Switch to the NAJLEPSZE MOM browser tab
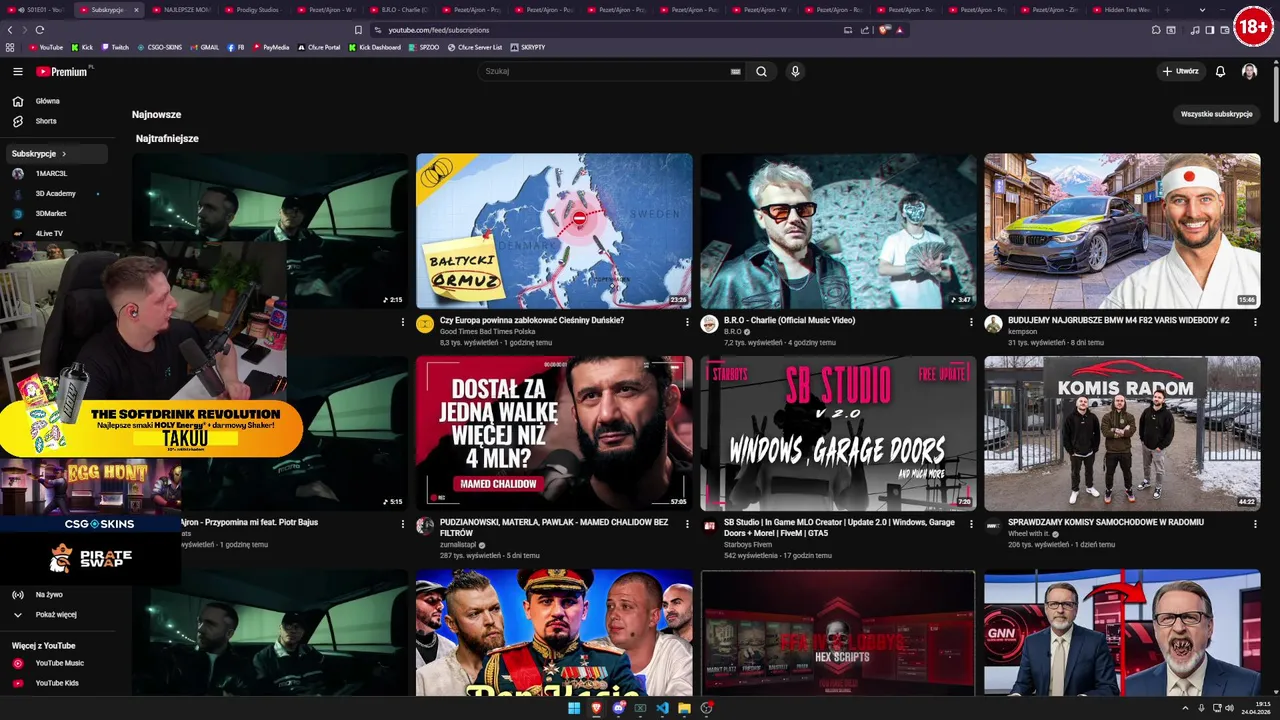 181,9
